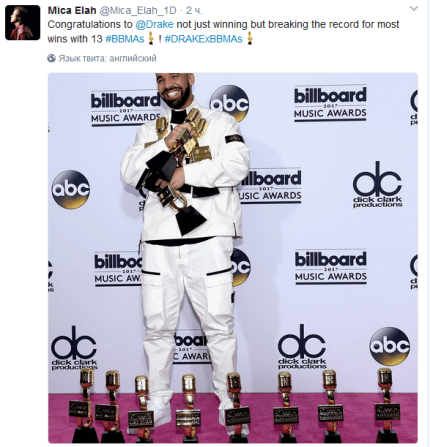The width and height of the screenshot is (430, 447).
Task: Open the @Mica_Elah_1D handle
Action: point(138,10)
